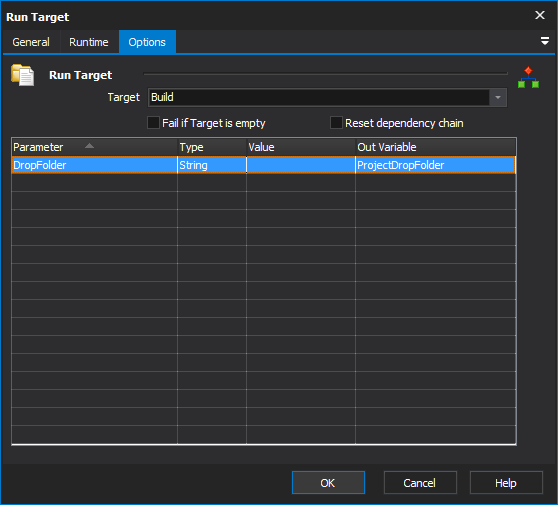Click the Out Variable column header
This screenshot has width=558, height=505.
(436, 147)
